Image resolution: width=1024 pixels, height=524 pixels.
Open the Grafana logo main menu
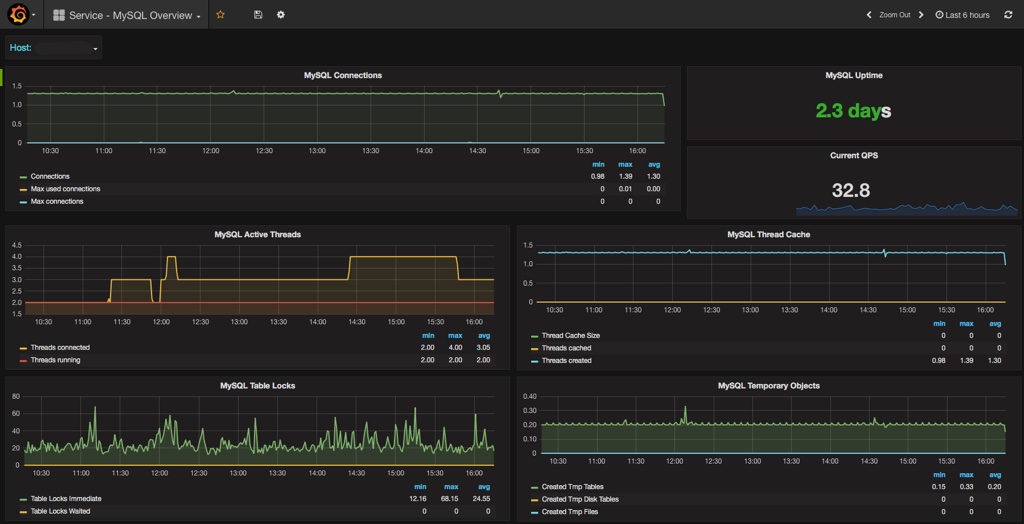[x=18, y=15]
